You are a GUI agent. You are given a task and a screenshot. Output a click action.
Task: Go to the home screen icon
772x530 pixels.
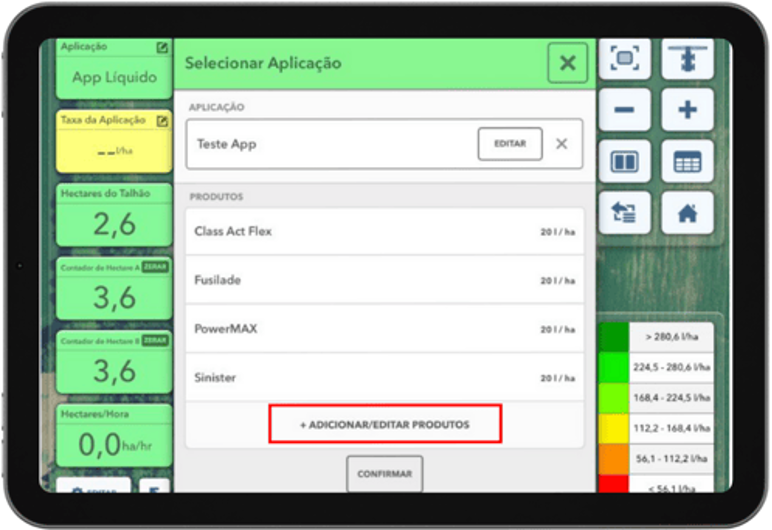(687, 213)
